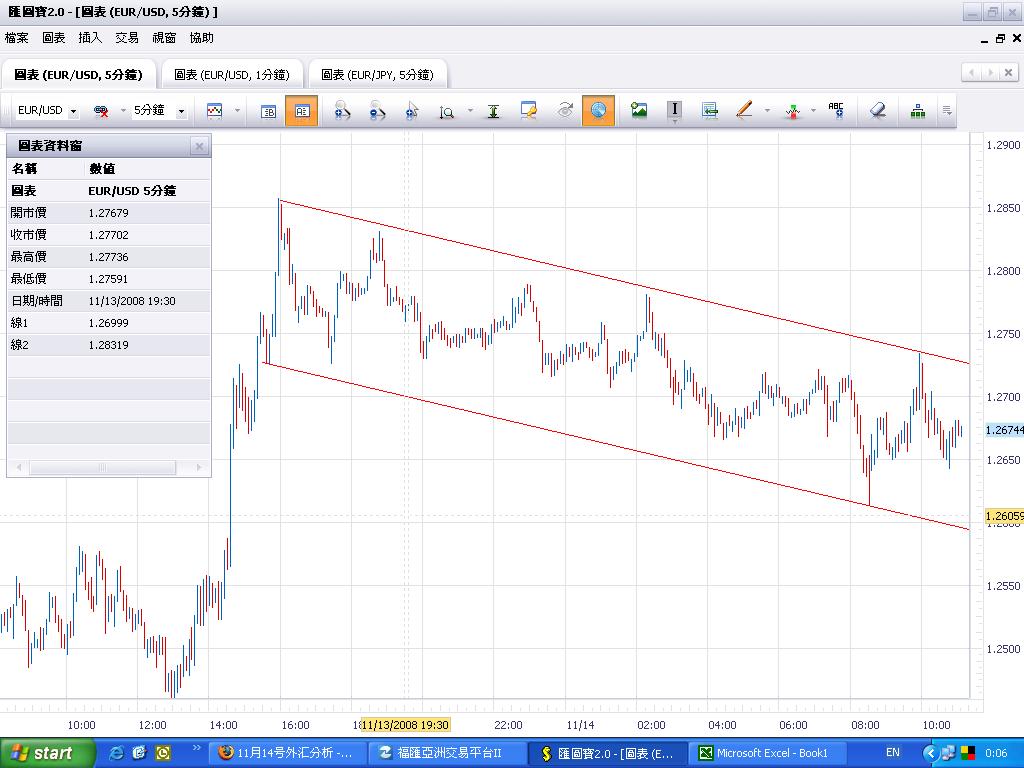The width and height of the screenshot is (1024, 768).
Task: Open the Firefox 11月14号外汇分析 taskbar window
Action: pyautogui.click(x=287, y=753)
